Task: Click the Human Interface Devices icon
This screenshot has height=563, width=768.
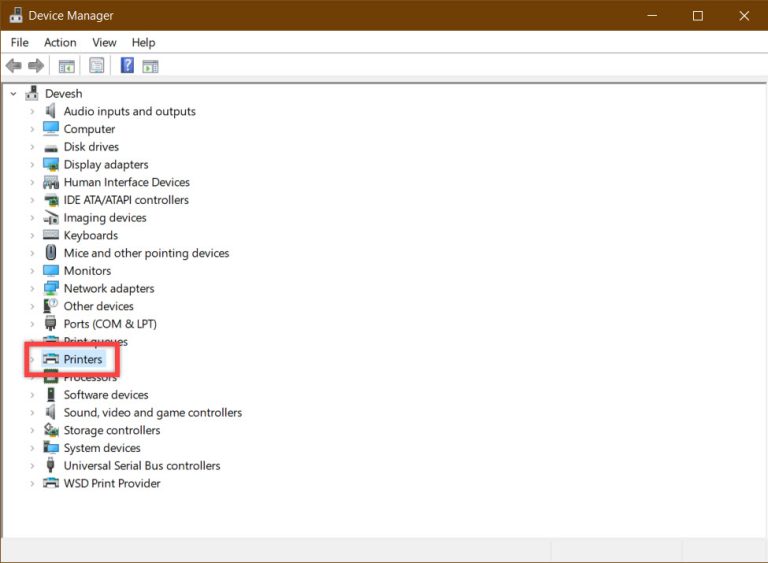Action: coord(51,182)
